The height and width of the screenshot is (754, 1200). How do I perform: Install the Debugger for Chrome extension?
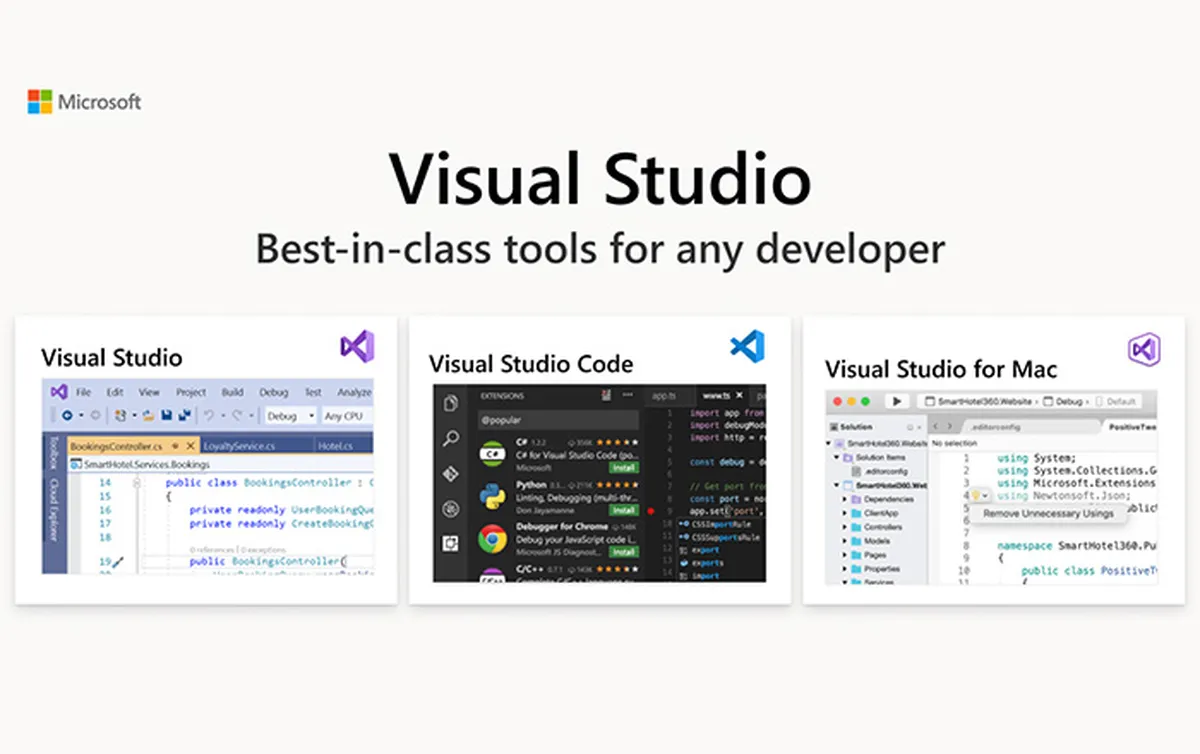click(x=624, y=552)
